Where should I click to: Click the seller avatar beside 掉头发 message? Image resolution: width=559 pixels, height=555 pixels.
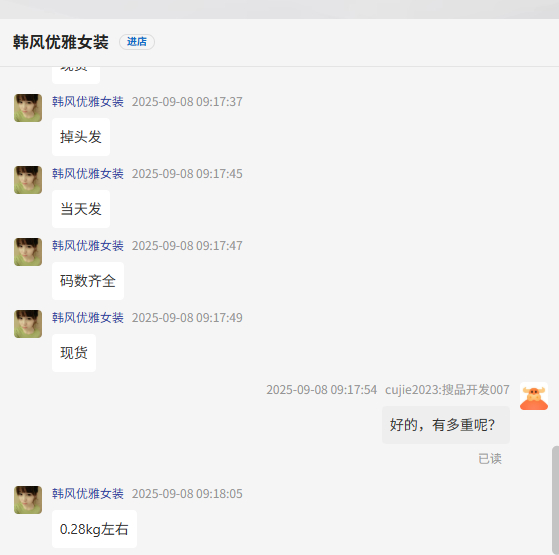(x=28, y=108)
